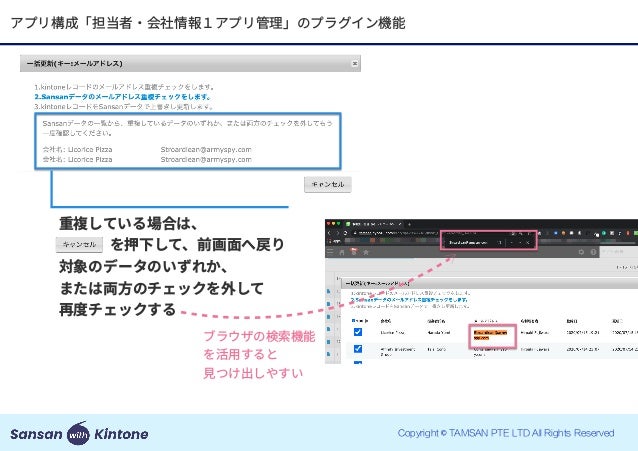Go forward in the browser window

coord(337,233)
